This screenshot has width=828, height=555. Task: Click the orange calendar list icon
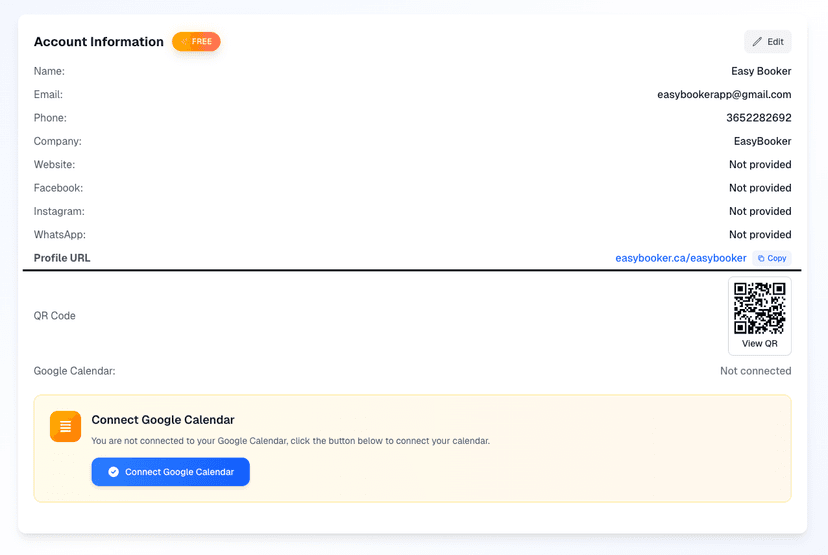[x=65, y=426]
